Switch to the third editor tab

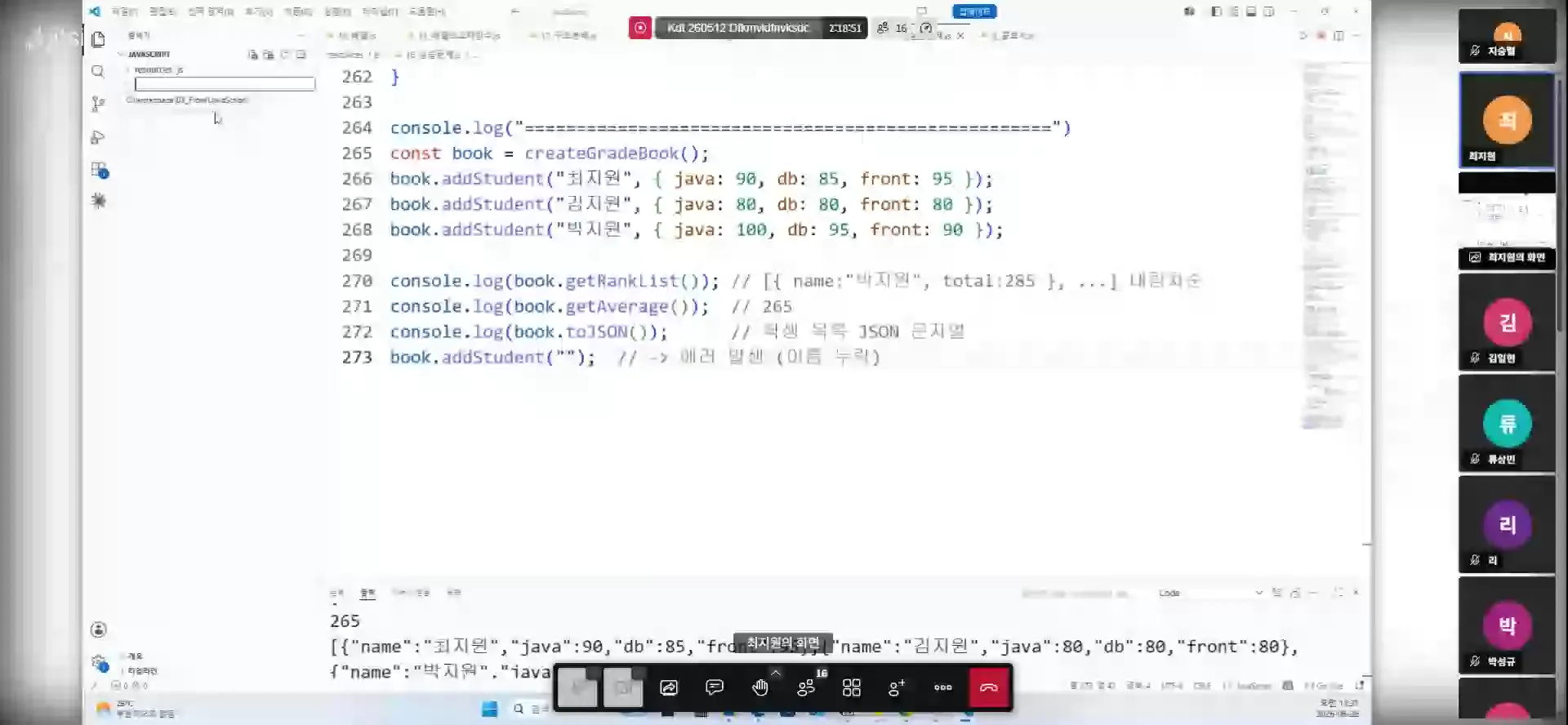[x=563, y=36]
